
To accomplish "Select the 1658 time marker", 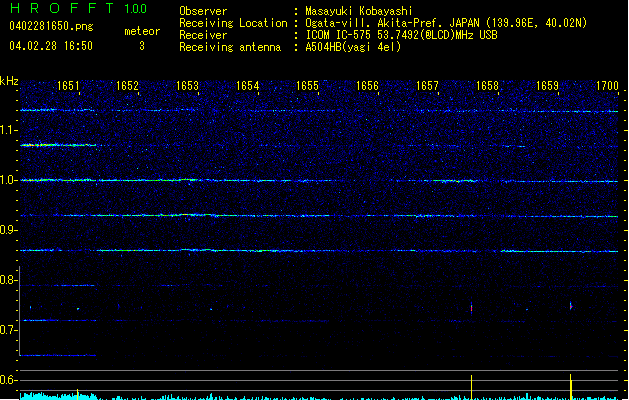I will click(x=487, y=87).
